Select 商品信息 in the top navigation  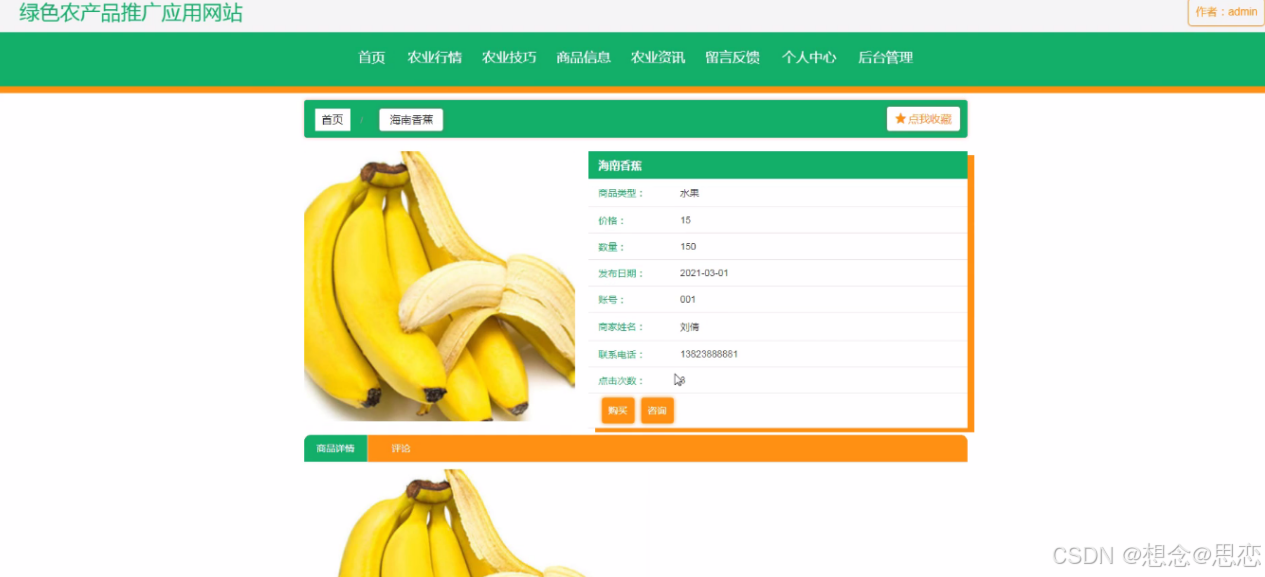coord(583,58)
